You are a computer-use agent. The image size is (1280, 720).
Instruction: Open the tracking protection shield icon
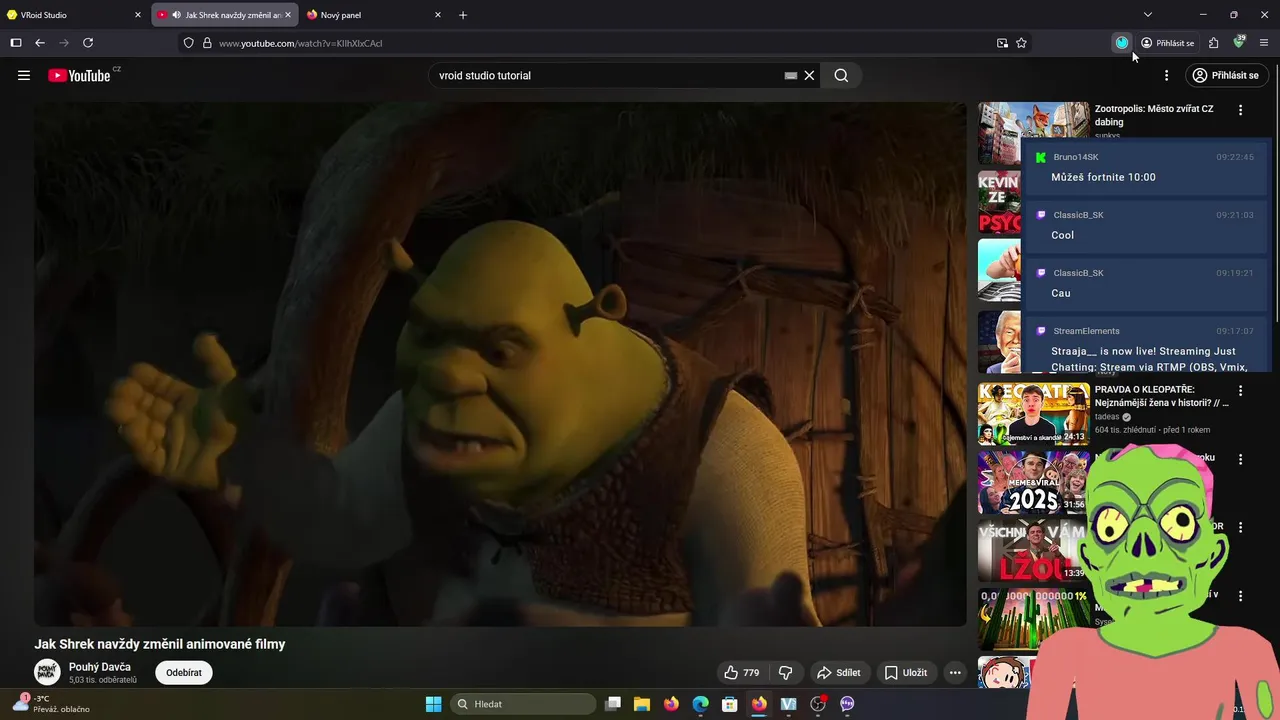pos(188,43)
